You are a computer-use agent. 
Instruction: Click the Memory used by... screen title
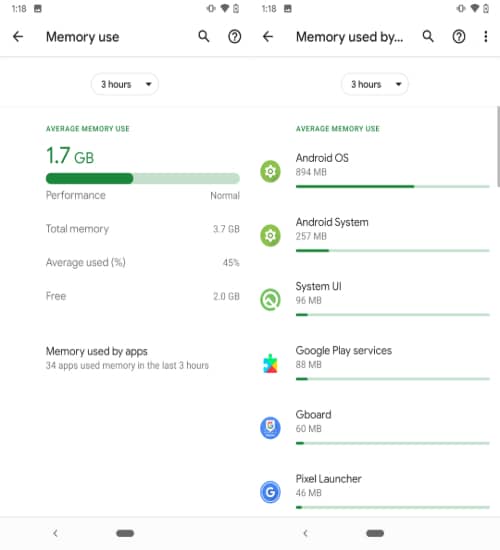[349, 37]
